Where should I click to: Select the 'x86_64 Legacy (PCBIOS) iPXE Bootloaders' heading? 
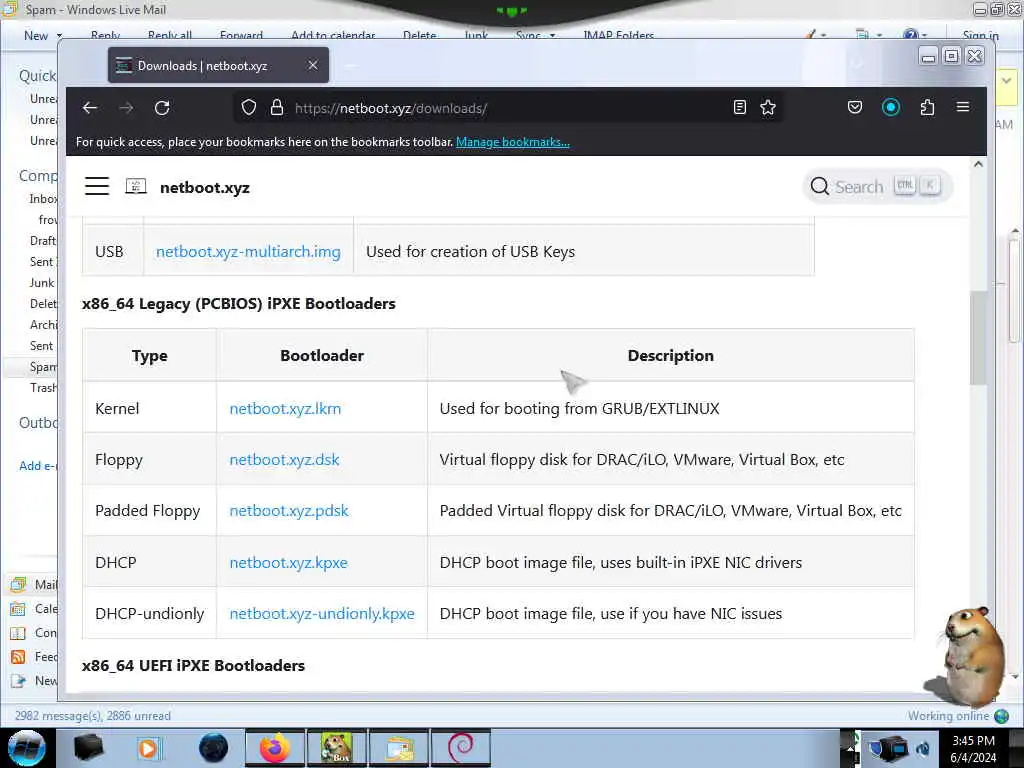pos(238,304)
